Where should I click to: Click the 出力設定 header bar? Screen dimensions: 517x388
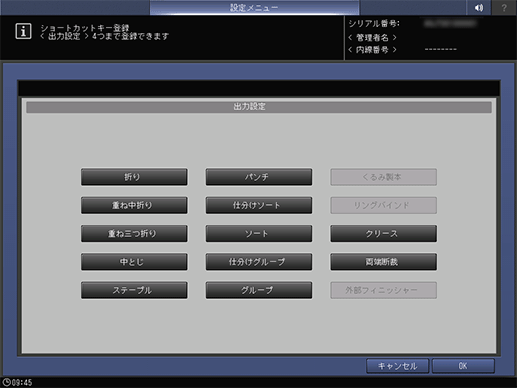click(x=259, y=107)
